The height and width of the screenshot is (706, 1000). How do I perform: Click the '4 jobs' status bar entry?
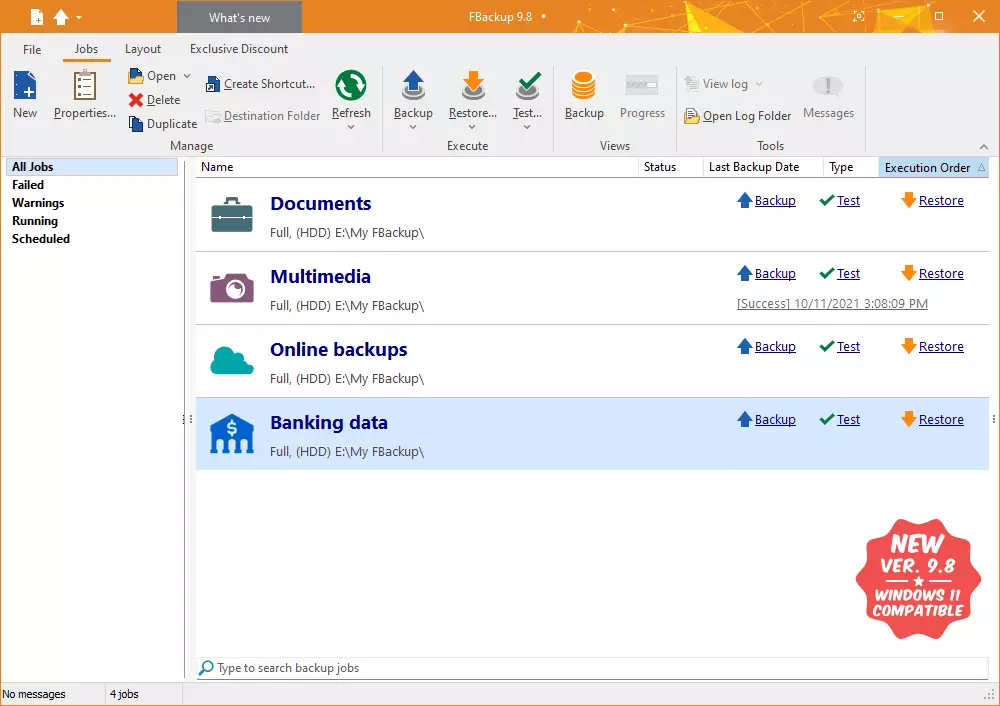click(124, 694)
